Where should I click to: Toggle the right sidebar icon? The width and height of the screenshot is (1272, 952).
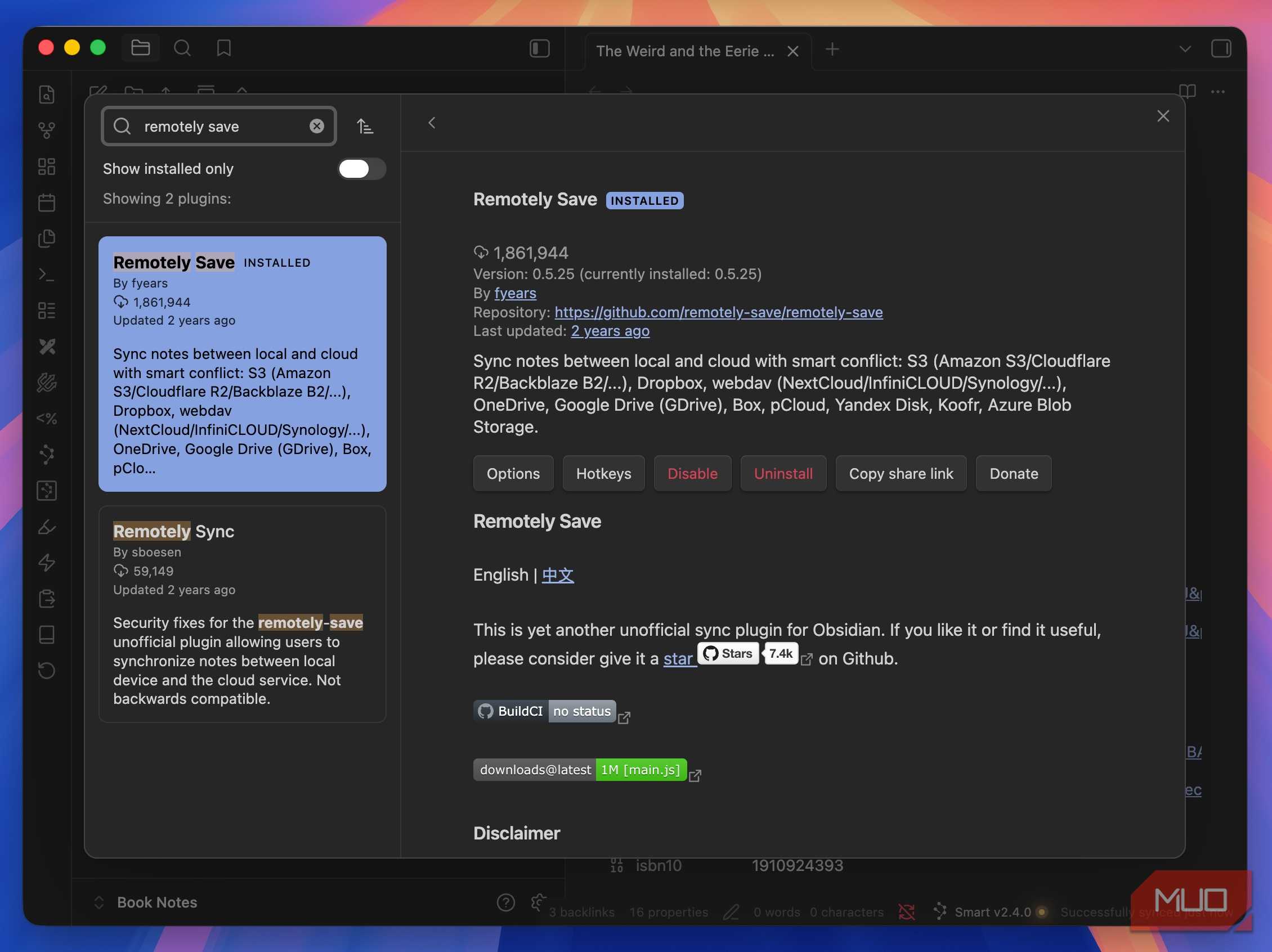click(1221, 48)
